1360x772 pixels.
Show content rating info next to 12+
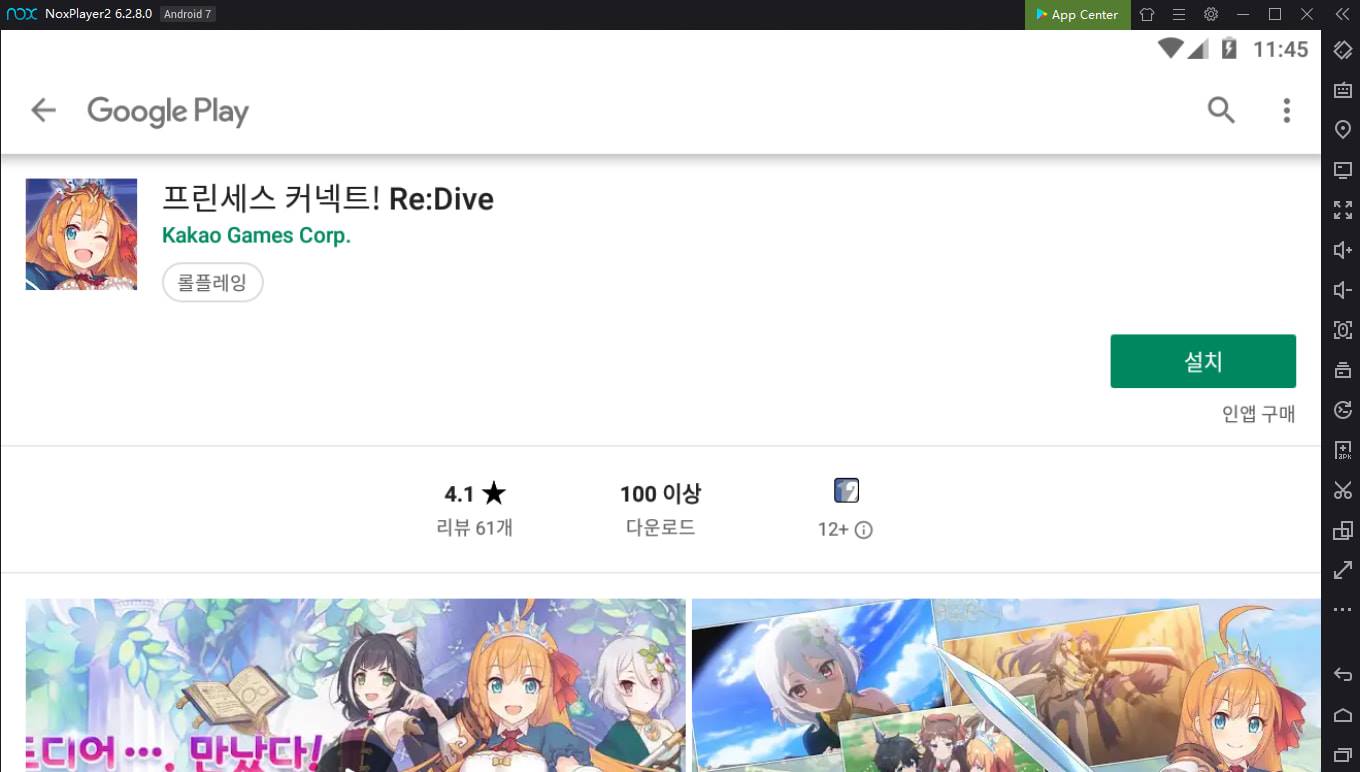click(864, 530)
